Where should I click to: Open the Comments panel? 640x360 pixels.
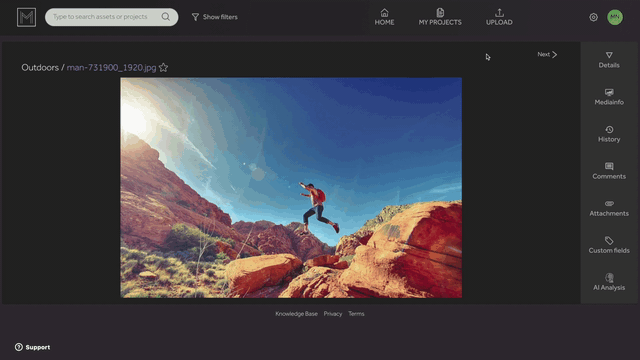609,171
